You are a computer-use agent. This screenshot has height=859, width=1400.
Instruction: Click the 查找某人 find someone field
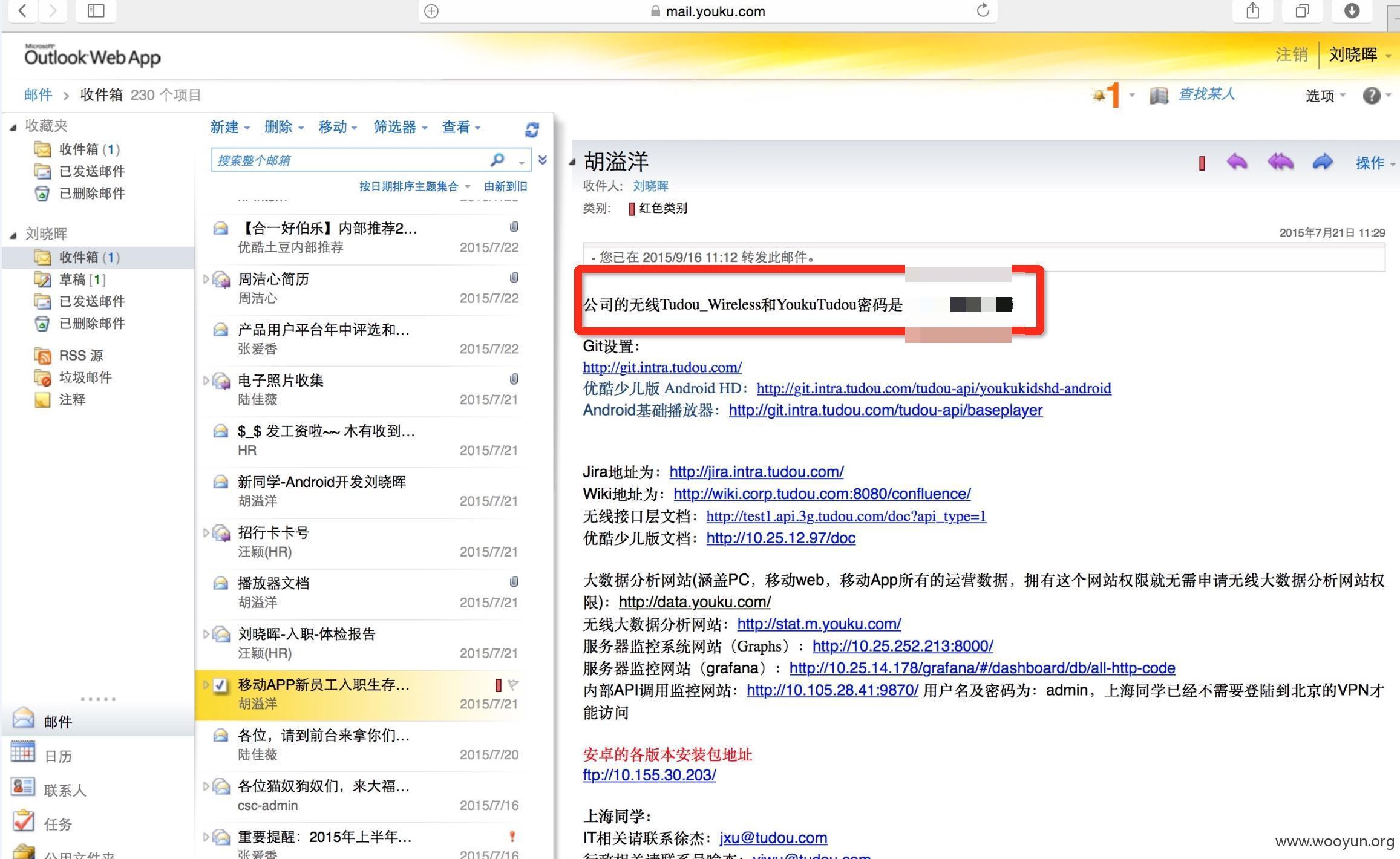pos(1206,94)
